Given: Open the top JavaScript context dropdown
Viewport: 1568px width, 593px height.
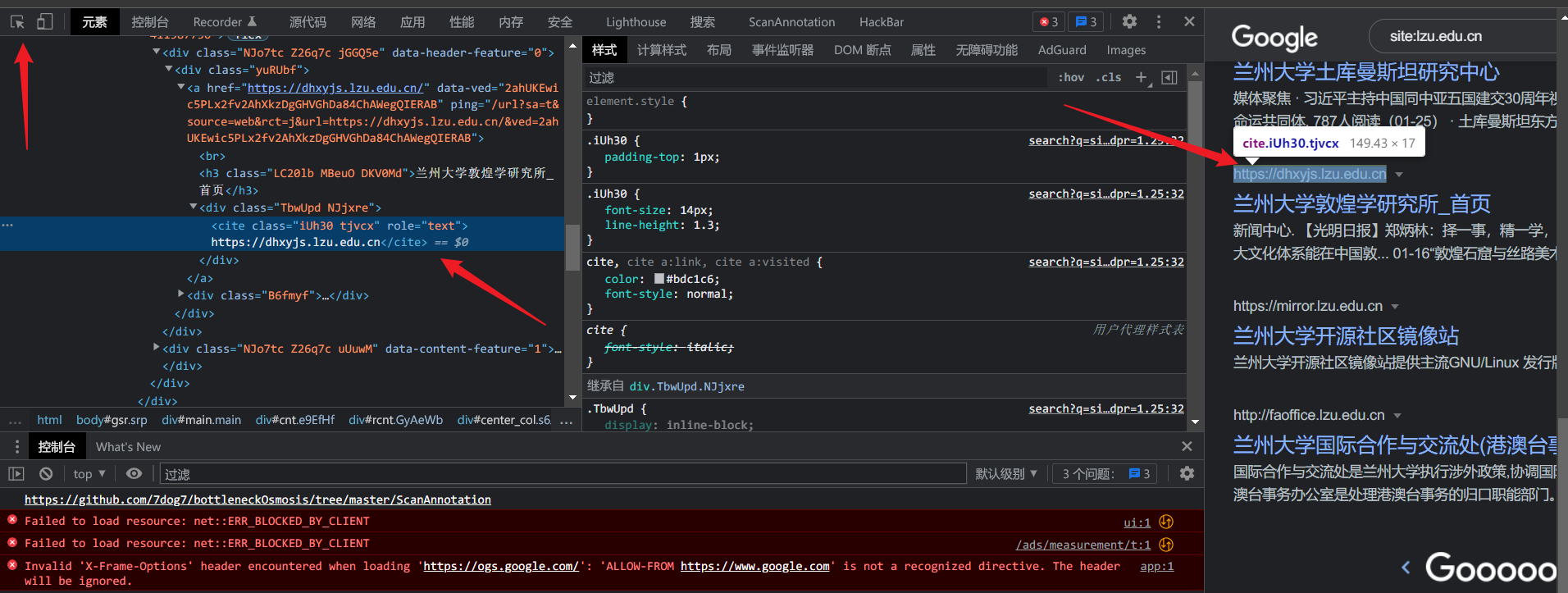Looking at the screenshot, I should [89, 474].
